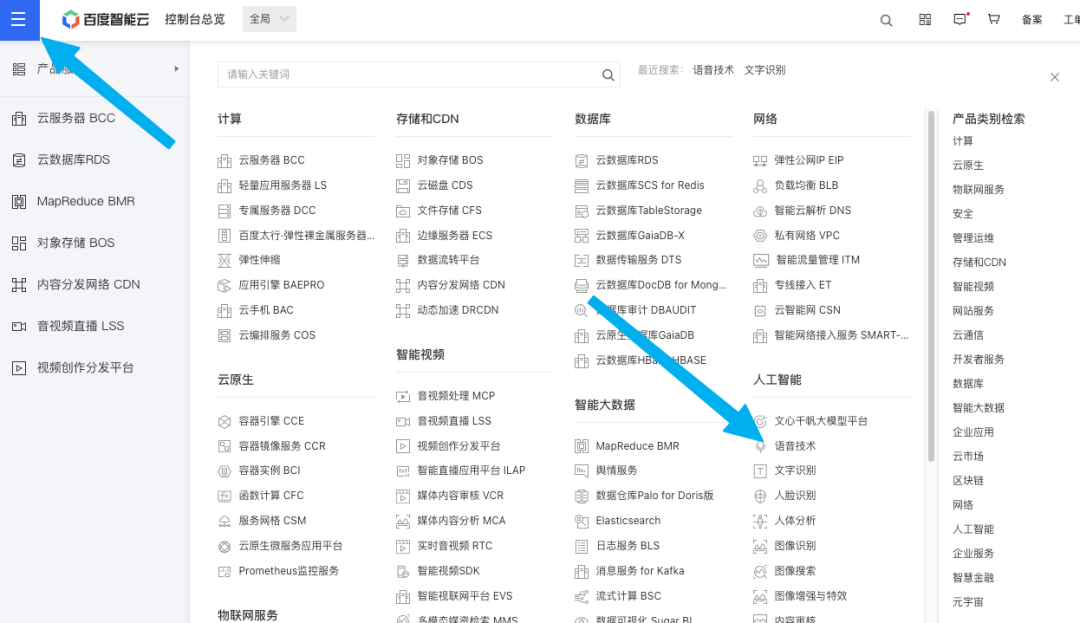Open 弹性公网IP EIP link
The height and width of the screenshot is (623, 1080).
click(x=809, y=160)
